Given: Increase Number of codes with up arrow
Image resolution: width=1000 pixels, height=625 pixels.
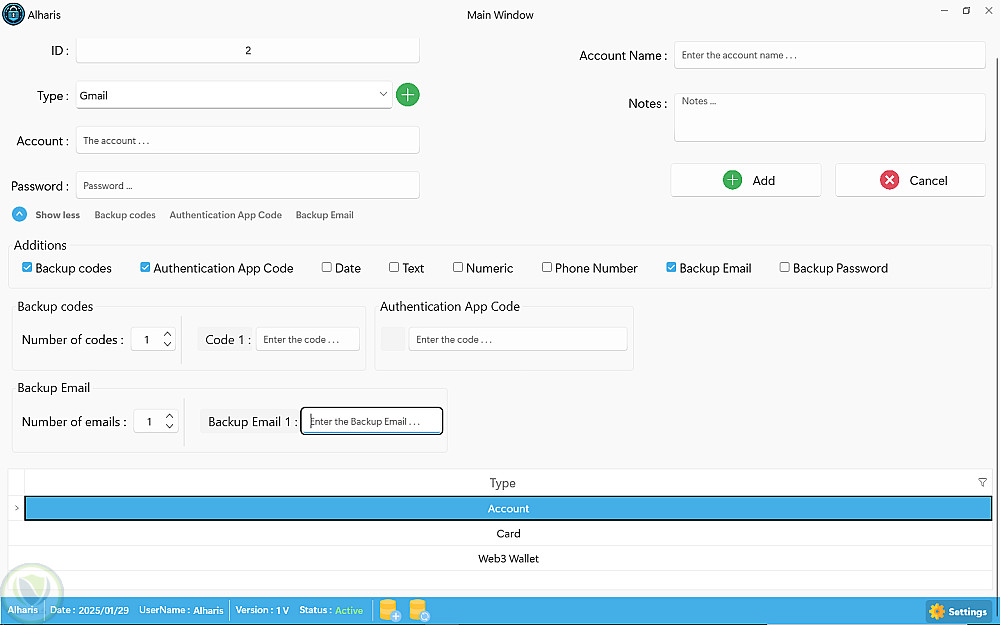Looking at the screenshot, I should click(167, 334).
